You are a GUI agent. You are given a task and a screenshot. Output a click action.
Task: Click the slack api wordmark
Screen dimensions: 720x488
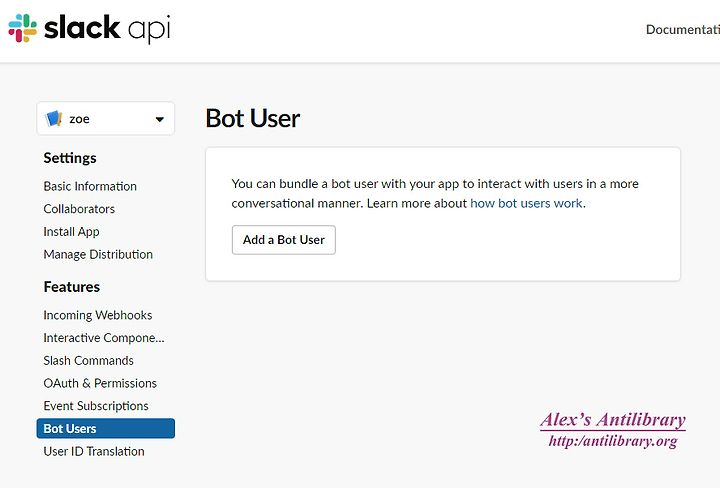(x=107, y=28)
